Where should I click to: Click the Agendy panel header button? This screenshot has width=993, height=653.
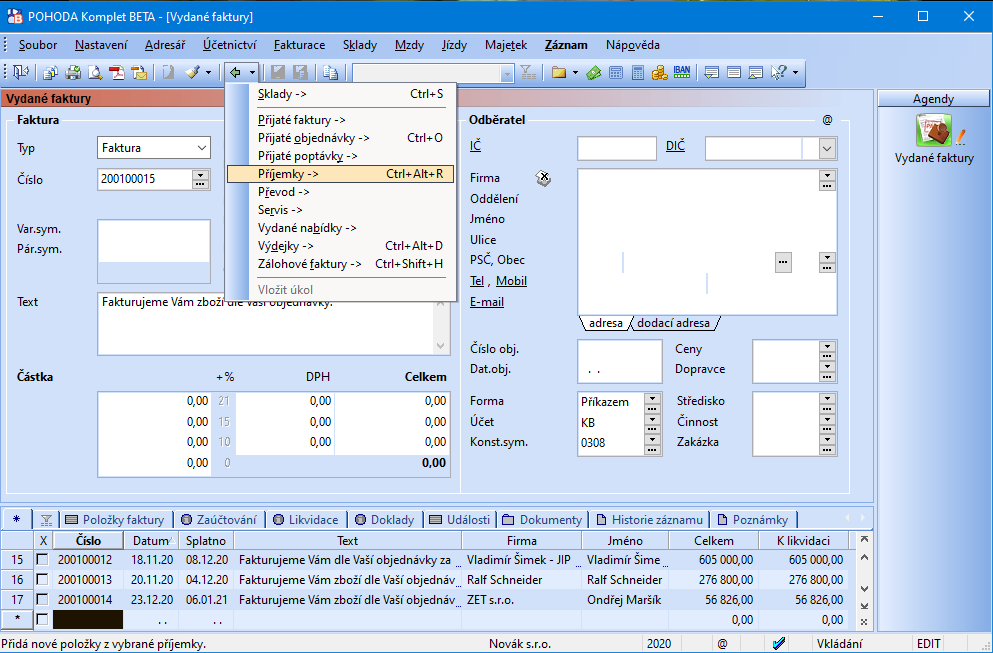click(933, 99)
